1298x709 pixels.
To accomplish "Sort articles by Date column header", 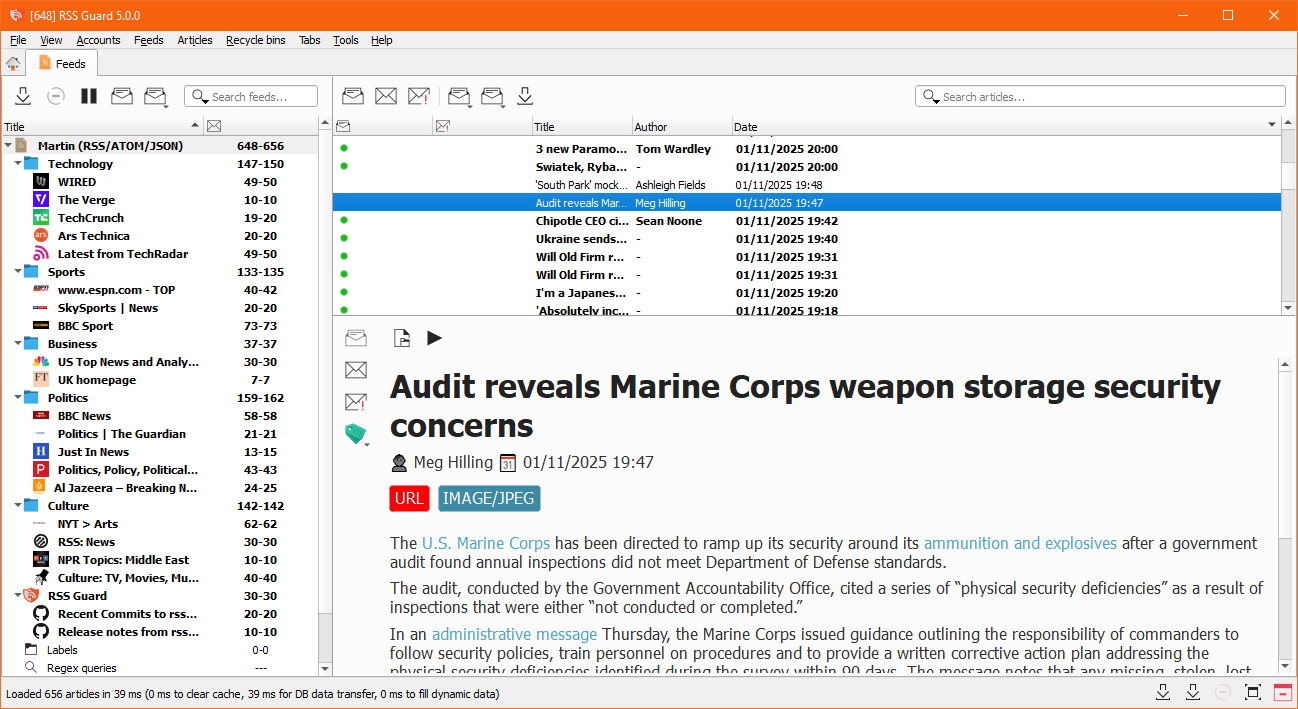I will coord(1006,126).
